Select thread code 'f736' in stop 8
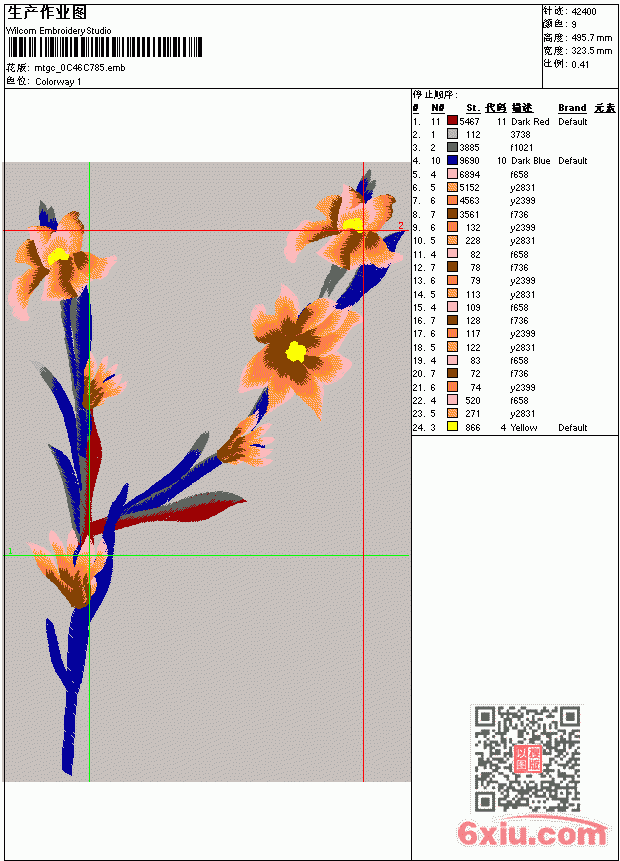This screenshot has height=861, width=620. pos(519,215)
